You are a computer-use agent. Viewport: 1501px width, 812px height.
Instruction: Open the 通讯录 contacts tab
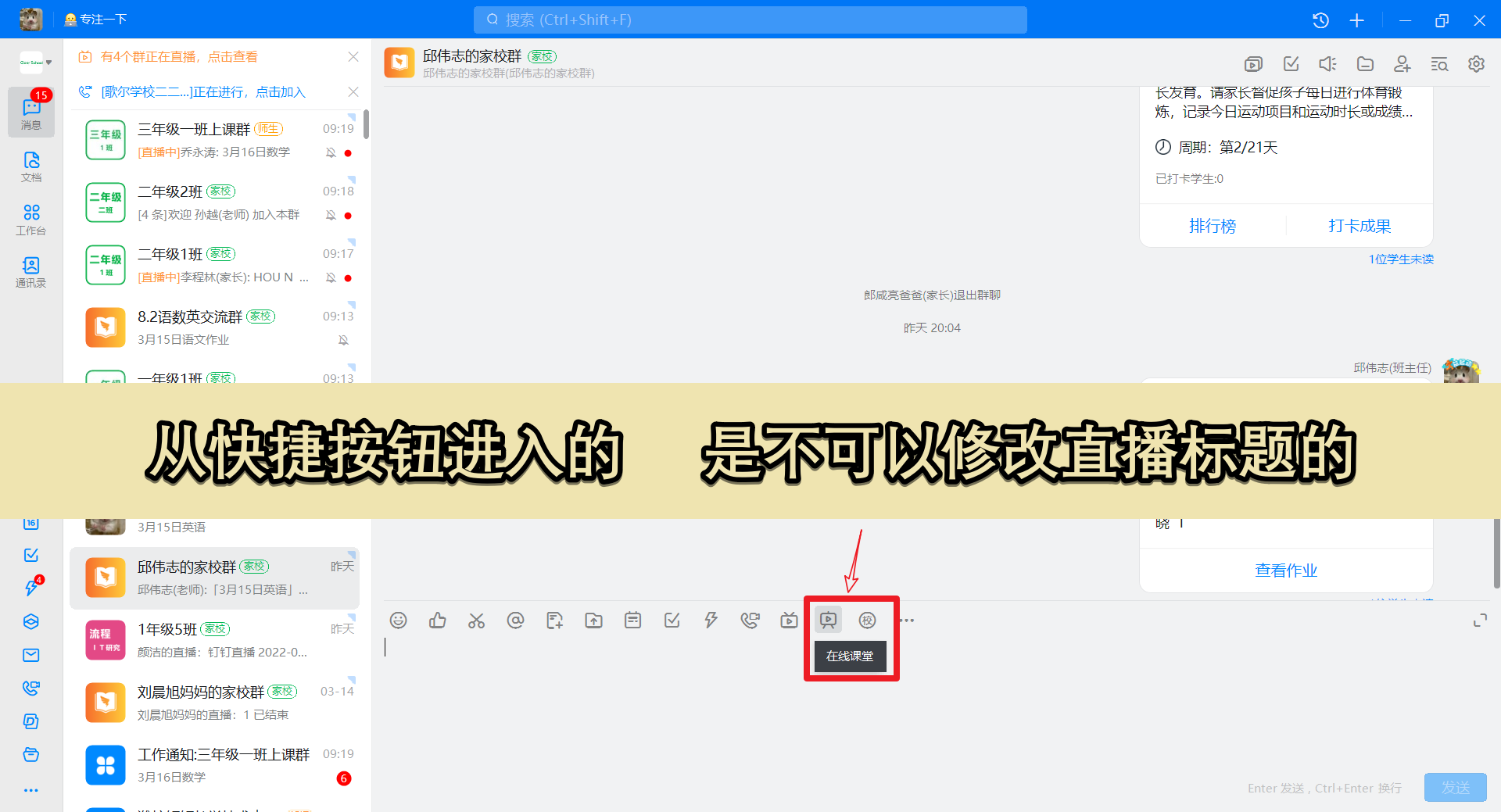point(31,272)
